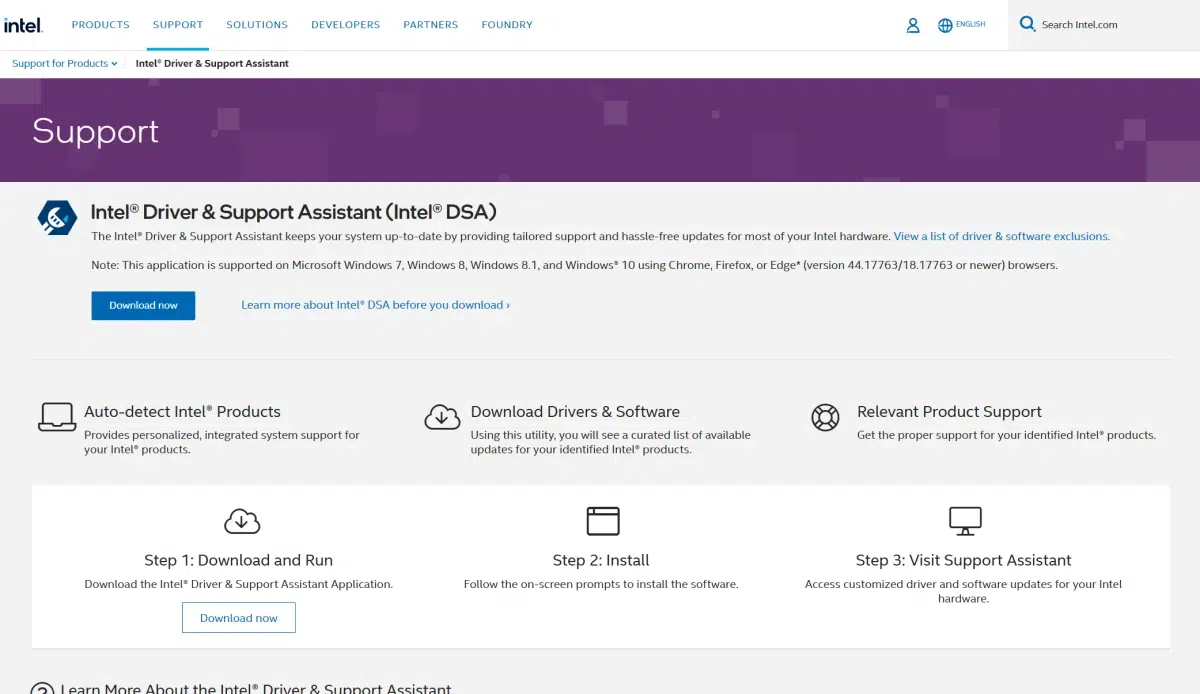Click the Intel Driver & Support Assistant (Intel DSA) heading
Image resolution: width=1200 pixels, height=694 pixels.
click(294, 212)
